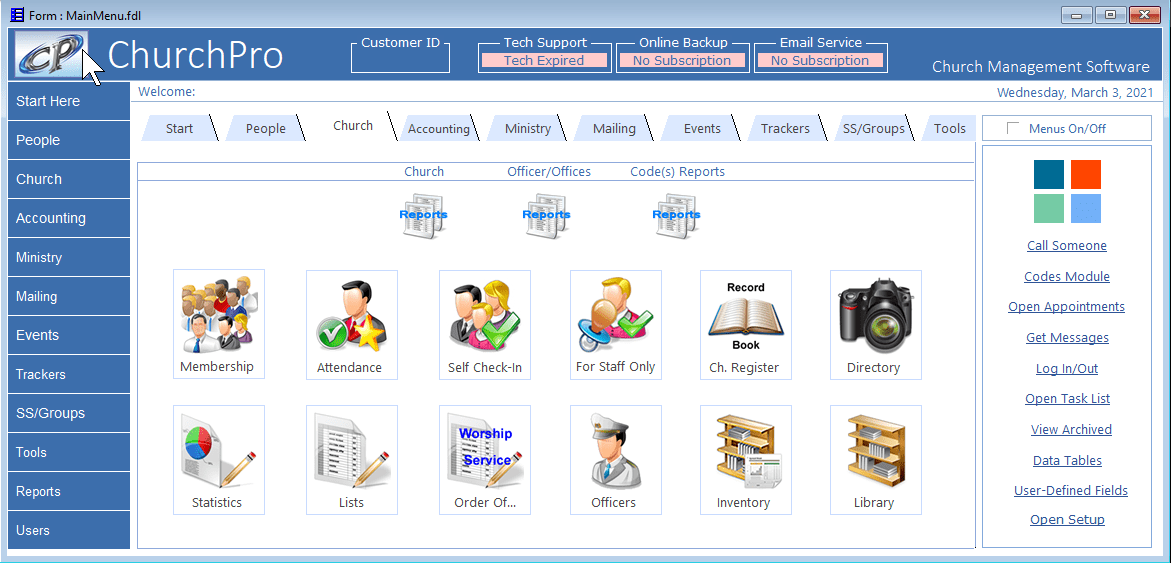Open the Directory camera icon
Image resolution: width=1171 pixels, height=563 pixels.
point(876,324)
